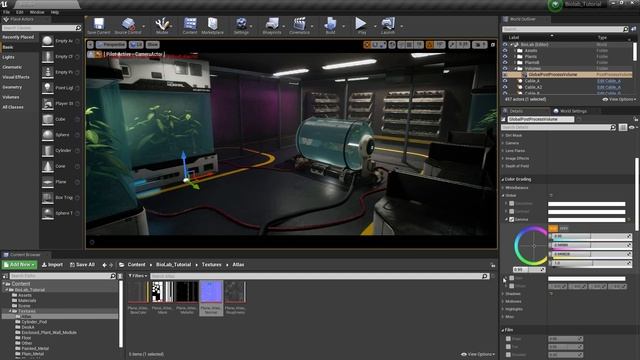Select the Player Start placement icon
This screenshot has height=360, width=640.
click(x=48, y=104)
